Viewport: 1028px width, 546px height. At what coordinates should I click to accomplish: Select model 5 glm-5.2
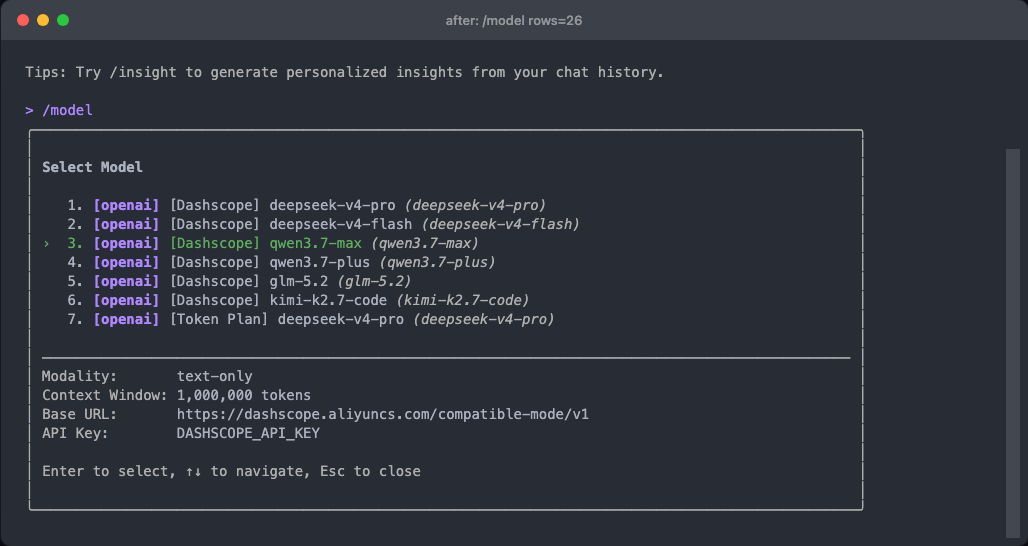239,281
